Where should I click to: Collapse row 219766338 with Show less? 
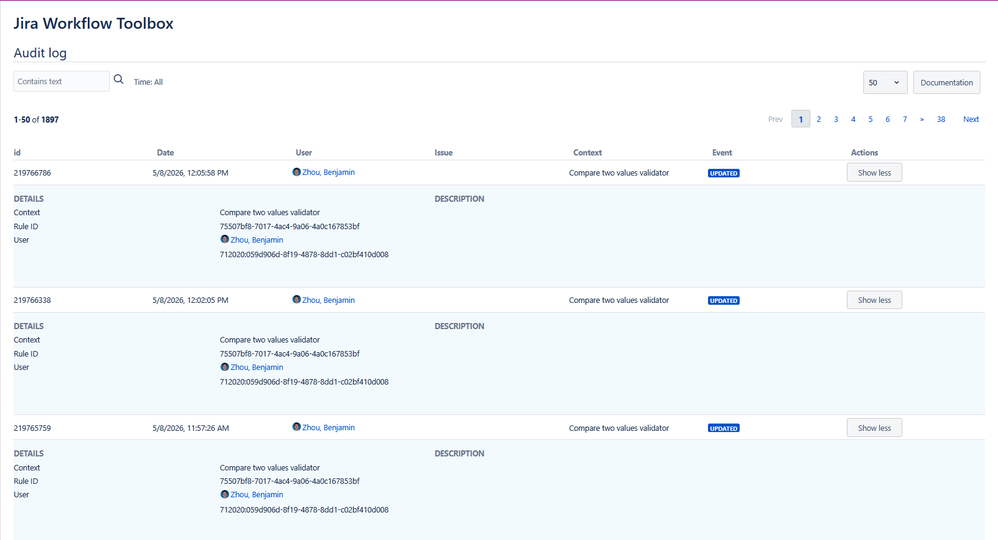coord(874,300)
